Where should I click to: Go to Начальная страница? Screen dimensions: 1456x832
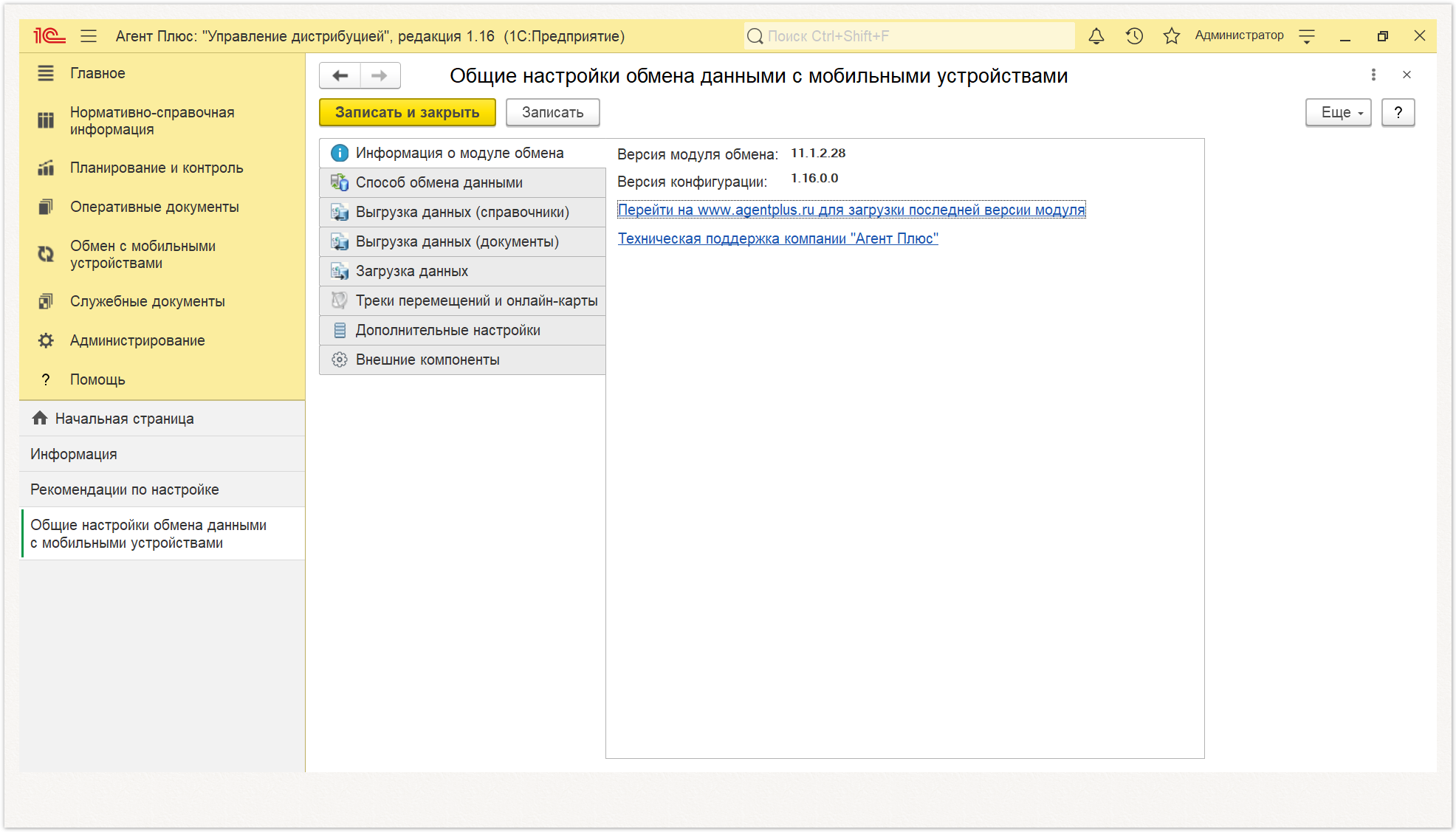pyautogui.click(x=162, y=419)
